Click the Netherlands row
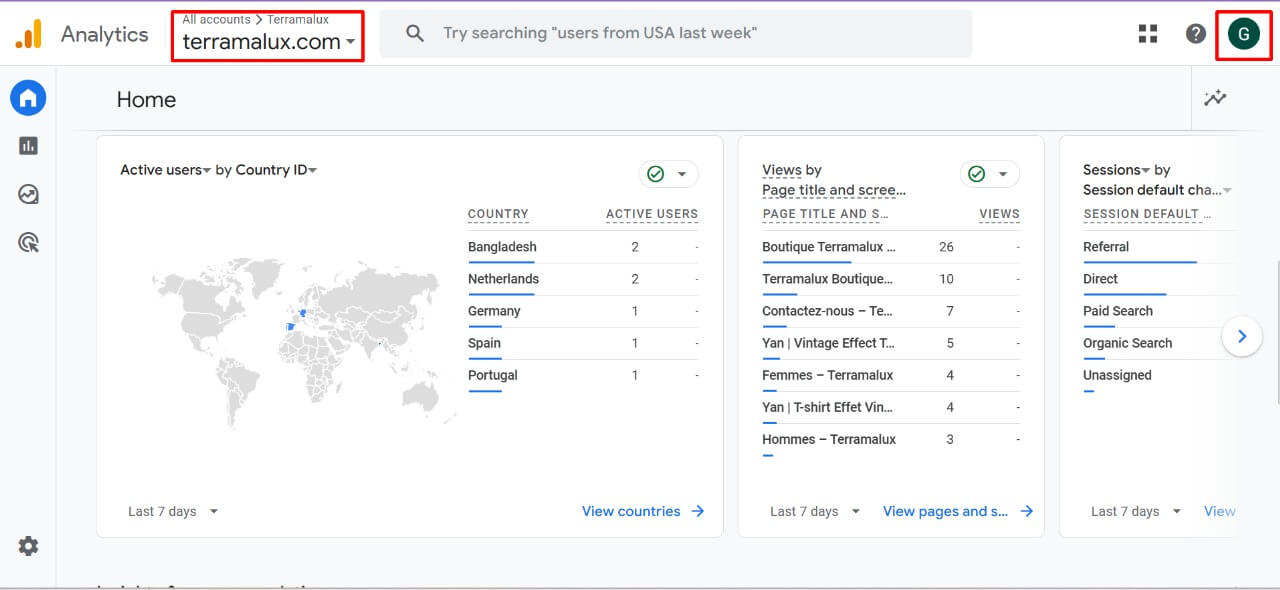 583,279
